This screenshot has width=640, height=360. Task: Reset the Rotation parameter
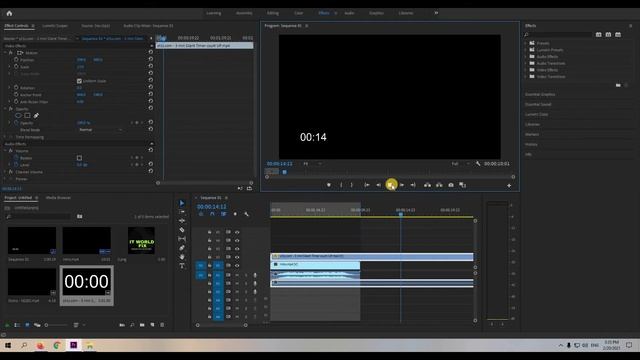coord(151,87)
